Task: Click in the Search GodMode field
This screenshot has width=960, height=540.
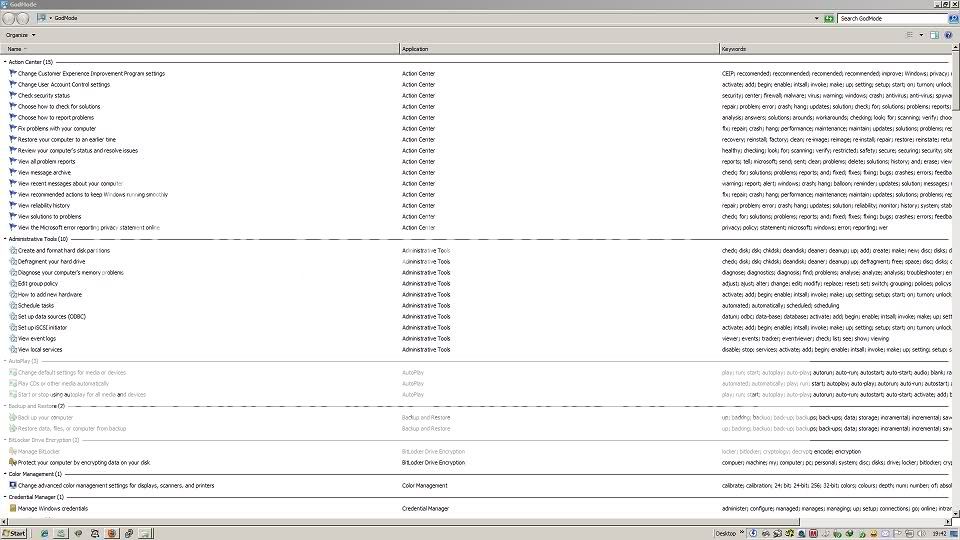Action: point(890,18)
